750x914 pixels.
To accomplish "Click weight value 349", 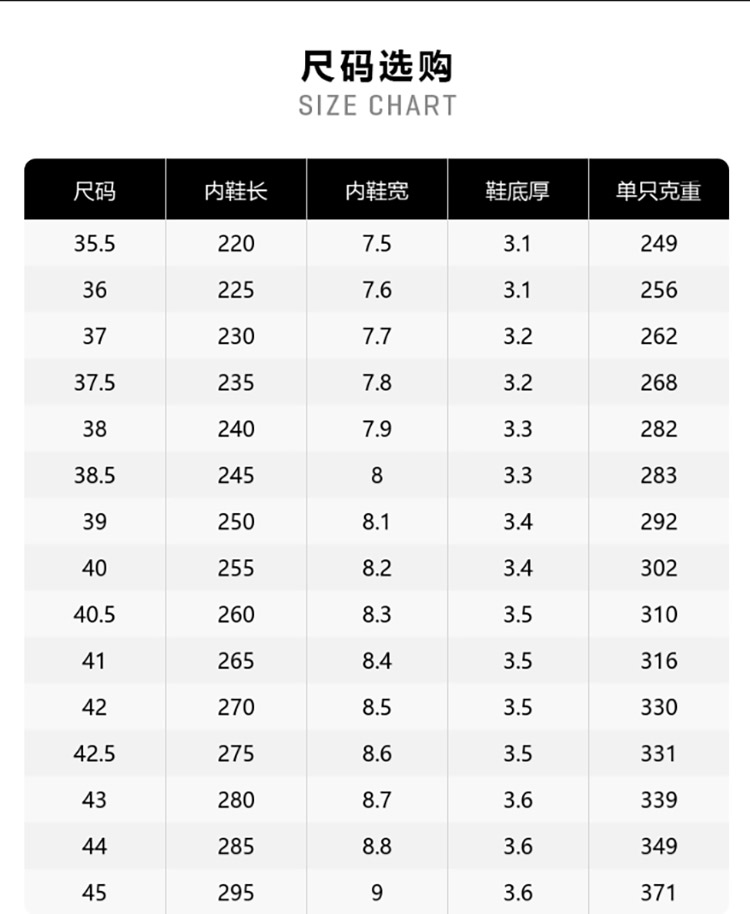I will (x=659, y=846).
